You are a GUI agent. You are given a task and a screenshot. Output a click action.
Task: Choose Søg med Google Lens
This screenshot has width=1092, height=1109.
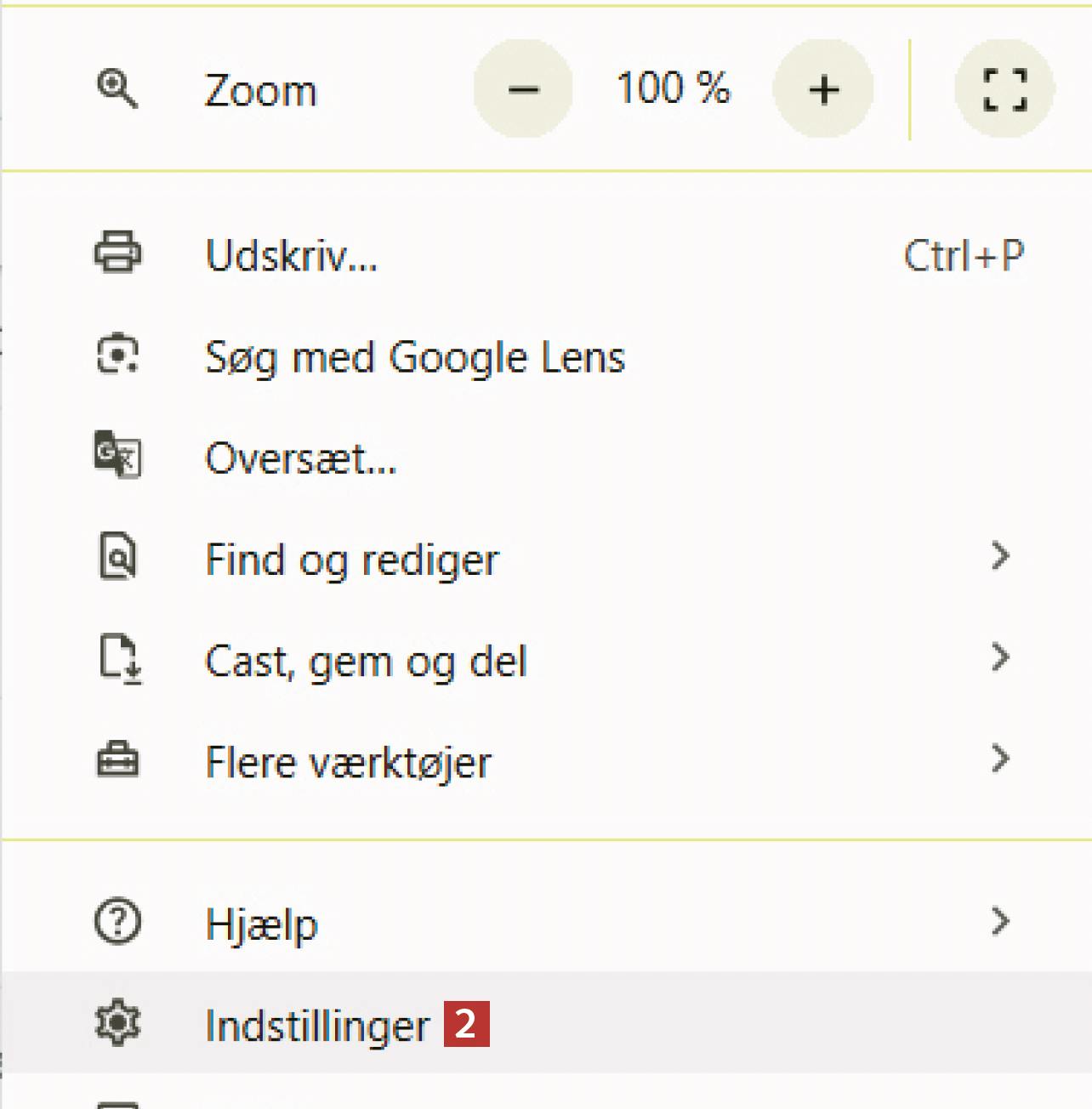(x=415, y=356)
